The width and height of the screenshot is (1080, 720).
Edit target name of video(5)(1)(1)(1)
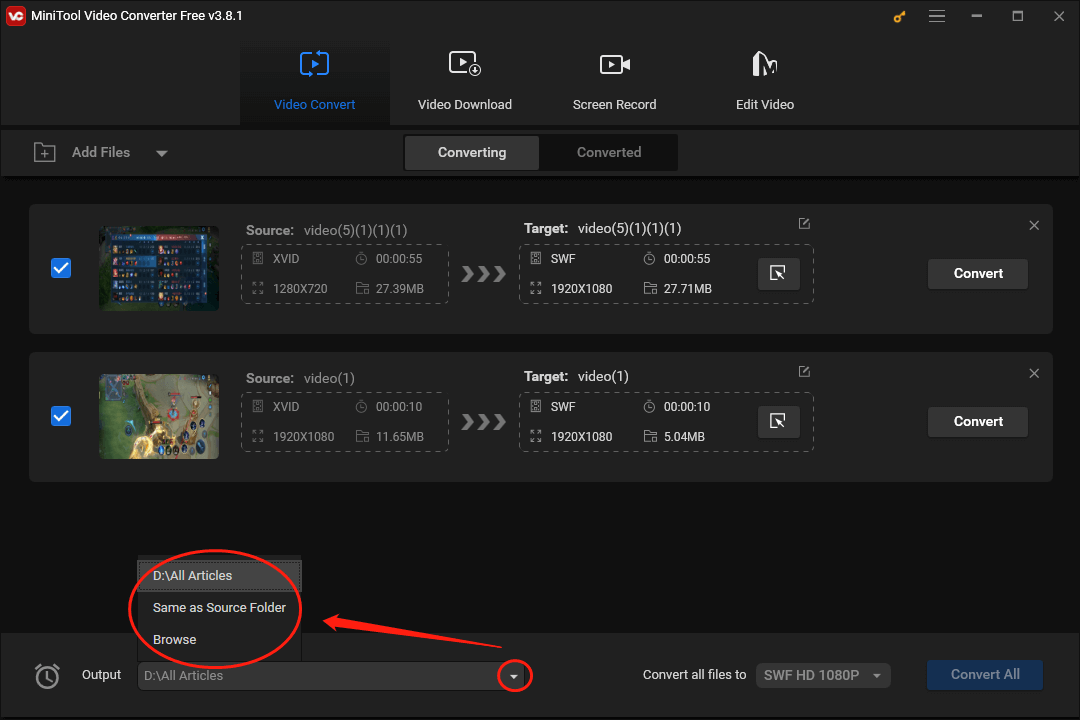(804, 223)
